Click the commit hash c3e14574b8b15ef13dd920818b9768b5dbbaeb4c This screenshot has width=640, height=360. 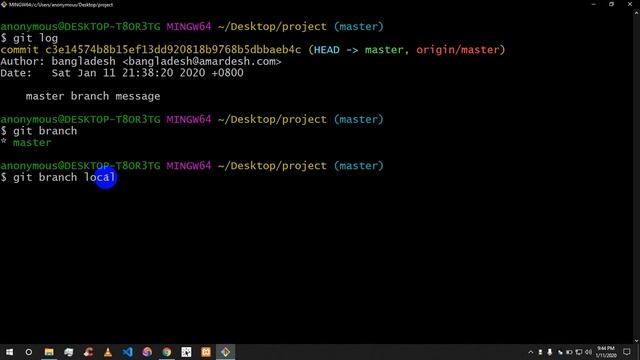point(173,50)
